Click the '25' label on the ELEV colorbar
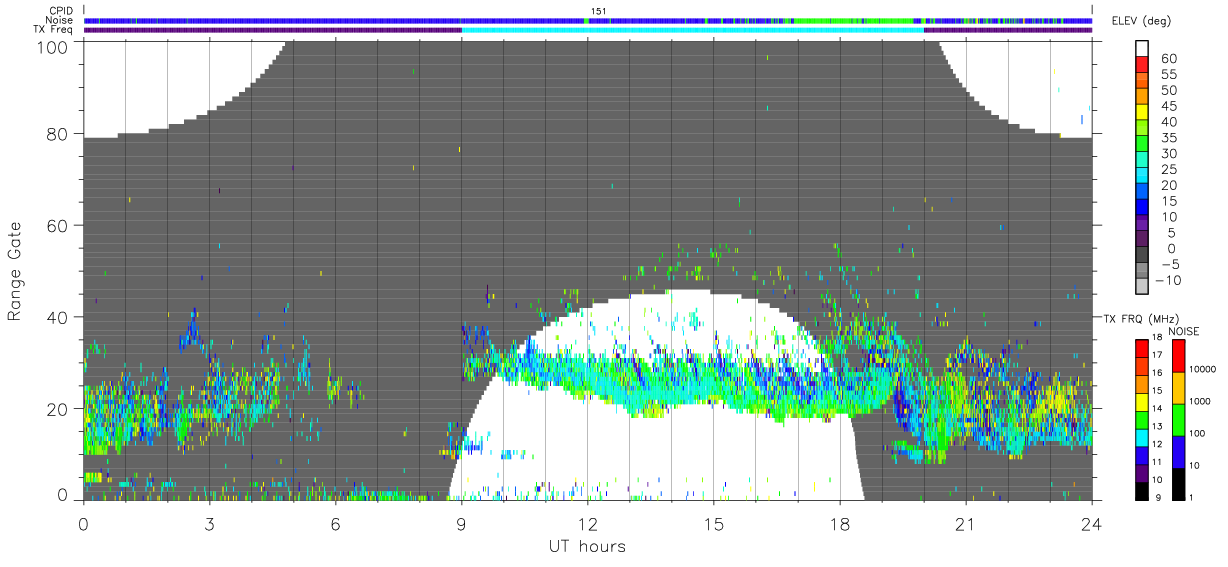The image size is (1228, 567). point(1167,170)
